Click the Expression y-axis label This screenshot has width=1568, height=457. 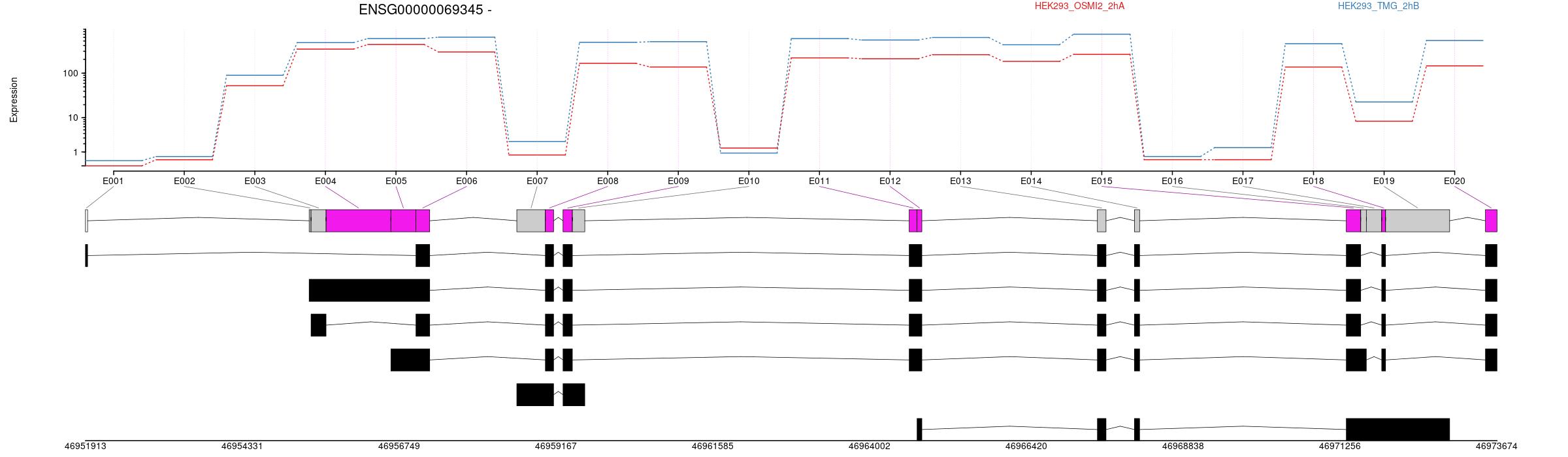click(x=14, y=100)
